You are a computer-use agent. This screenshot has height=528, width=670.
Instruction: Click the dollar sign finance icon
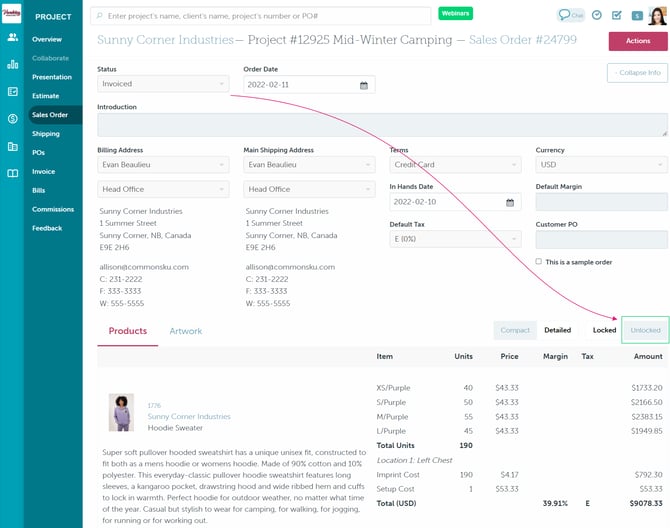(13, 119)
